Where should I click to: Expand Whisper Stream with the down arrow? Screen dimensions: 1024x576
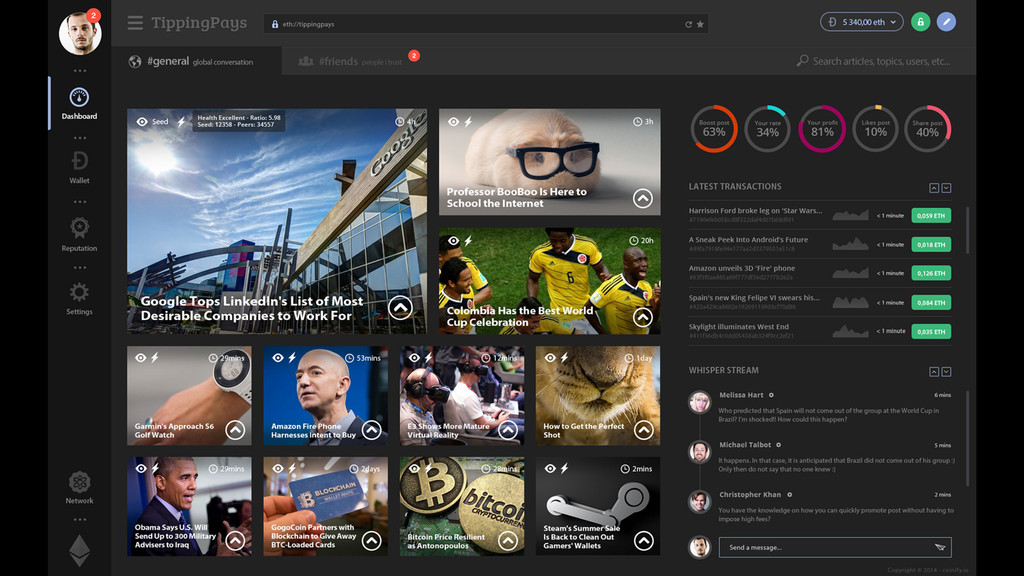pos(946,372)
